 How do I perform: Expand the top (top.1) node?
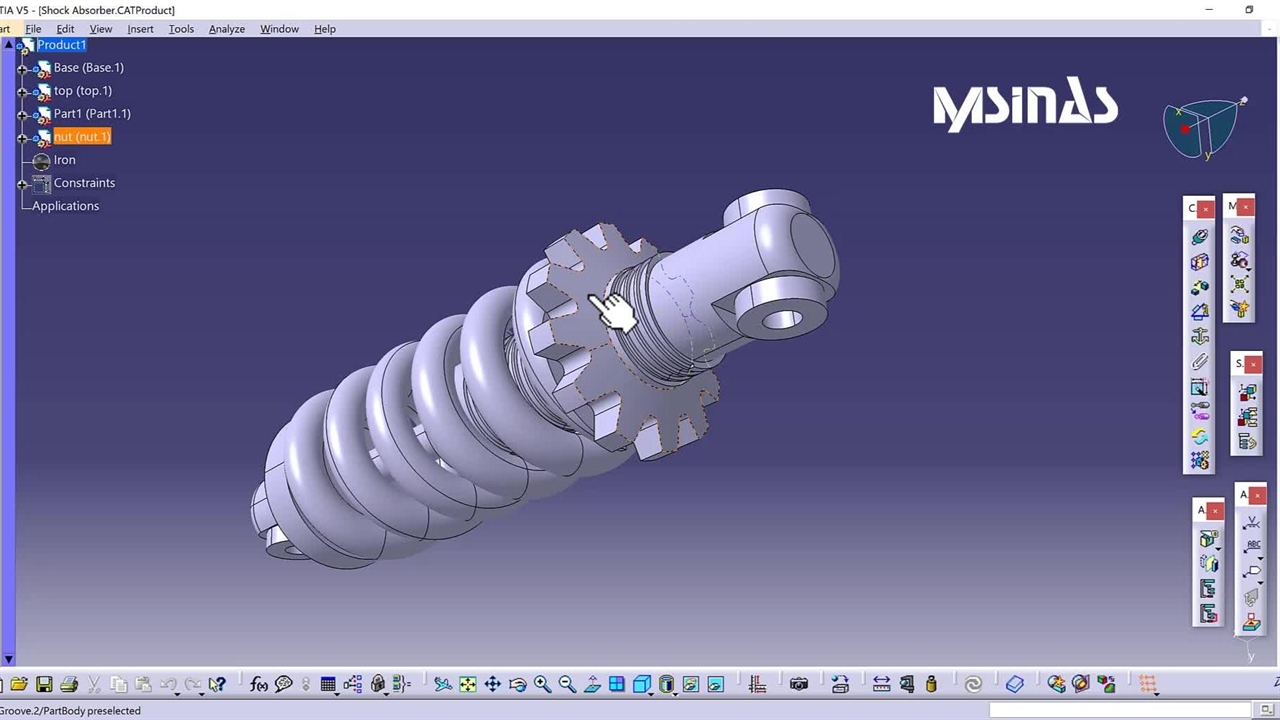(x=22, y=91)
